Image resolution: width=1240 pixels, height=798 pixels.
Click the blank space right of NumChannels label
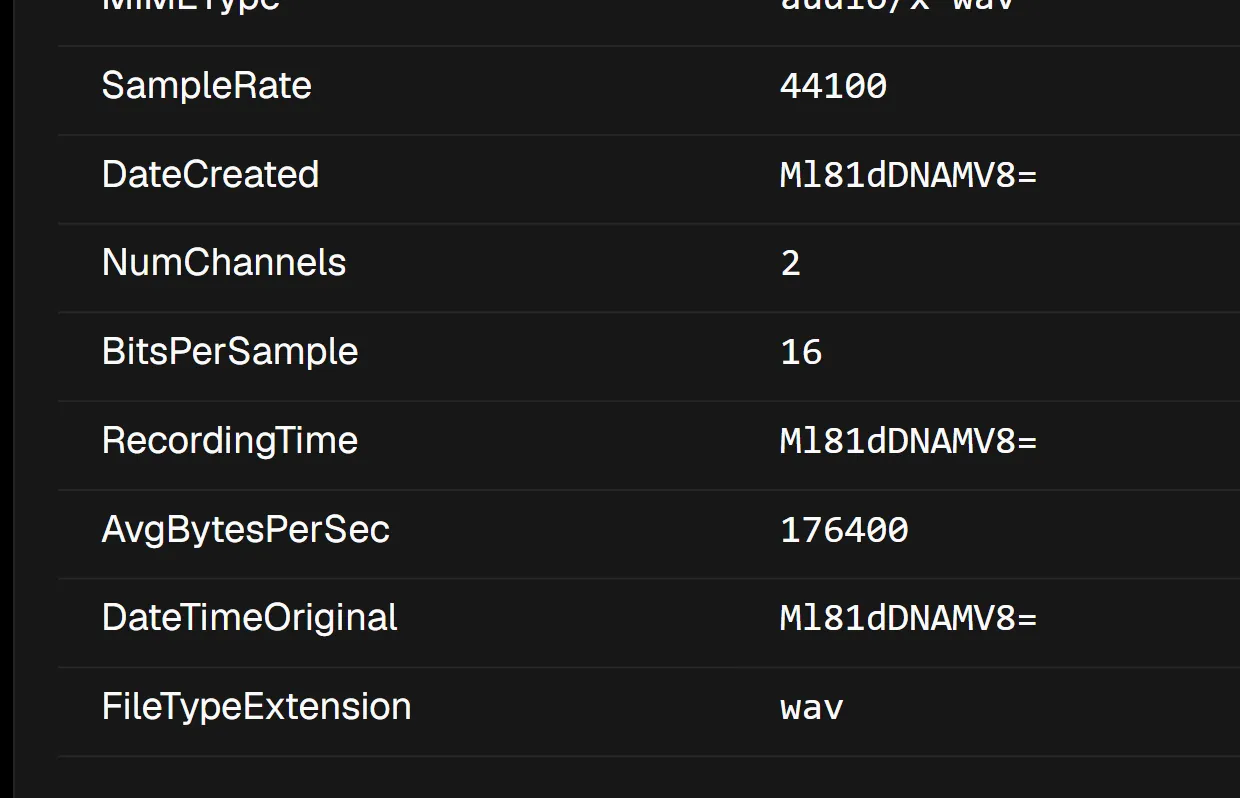point(560,263)
